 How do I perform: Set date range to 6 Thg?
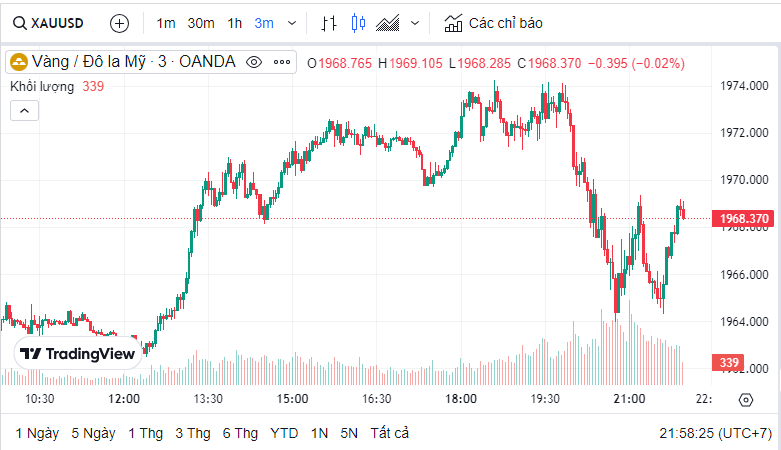[x=240, y=433]
